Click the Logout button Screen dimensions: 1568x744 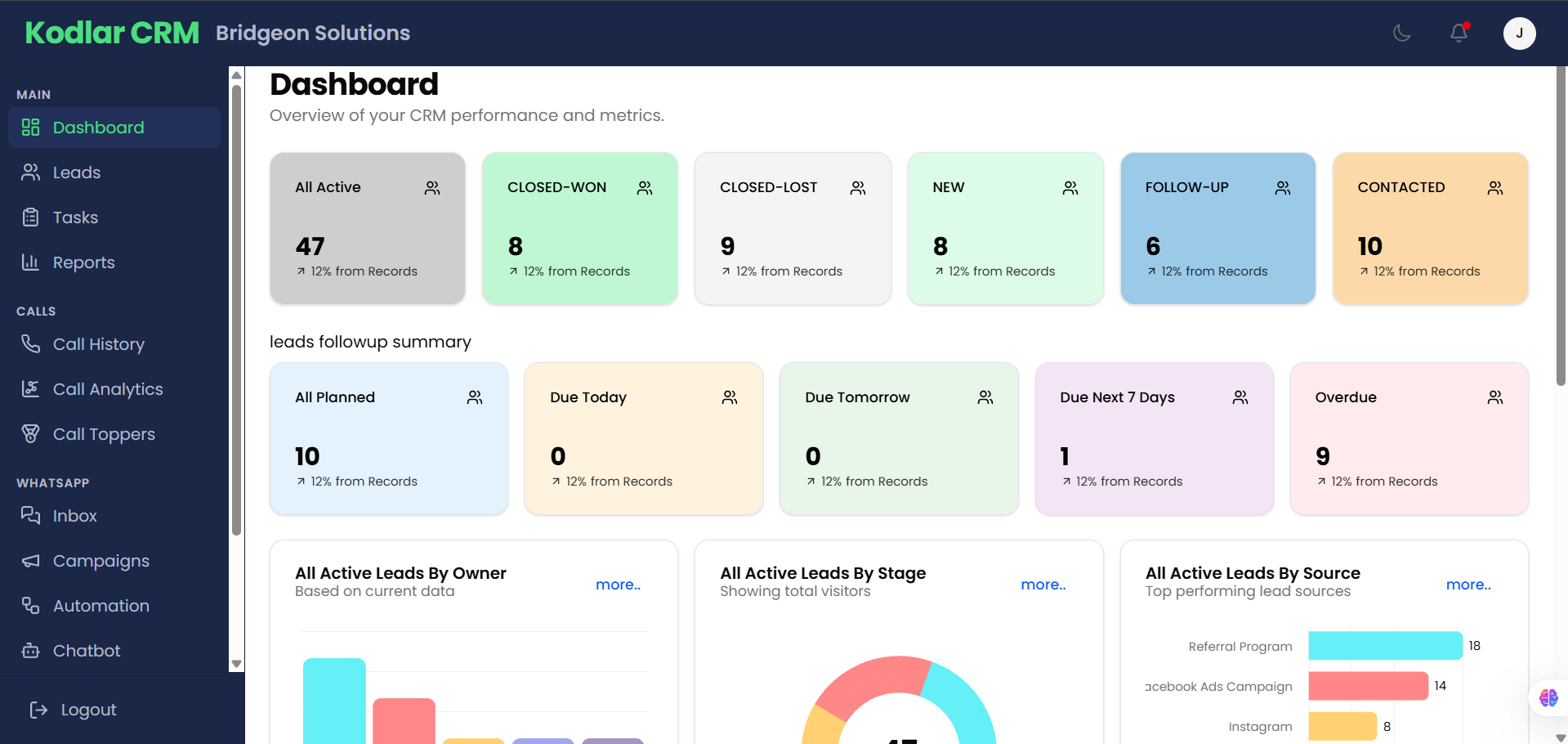(88, 709)
